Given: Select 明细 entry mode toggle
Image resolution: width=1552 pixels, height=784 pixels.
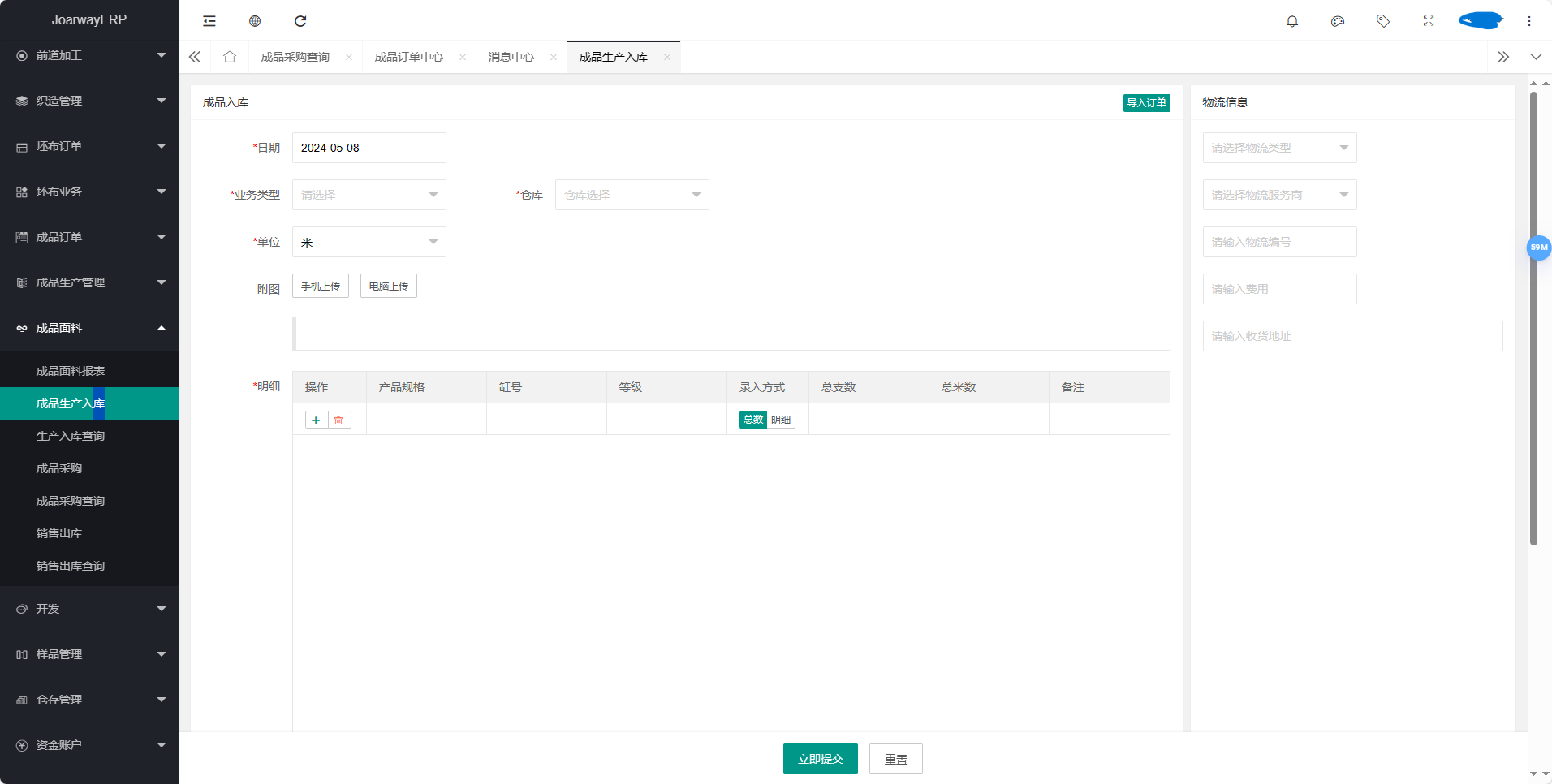Looking at the screenshot, I should (781, 420).
